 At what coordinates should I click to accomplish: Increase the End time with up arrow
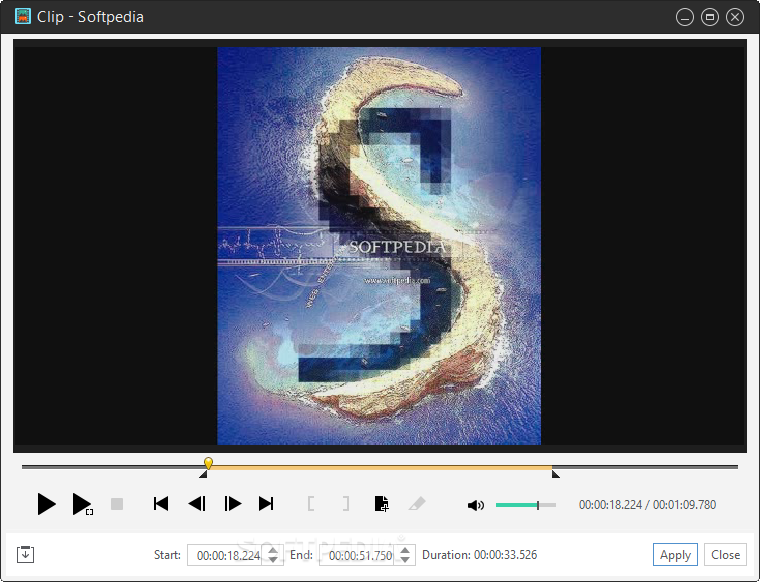point(405,551)
